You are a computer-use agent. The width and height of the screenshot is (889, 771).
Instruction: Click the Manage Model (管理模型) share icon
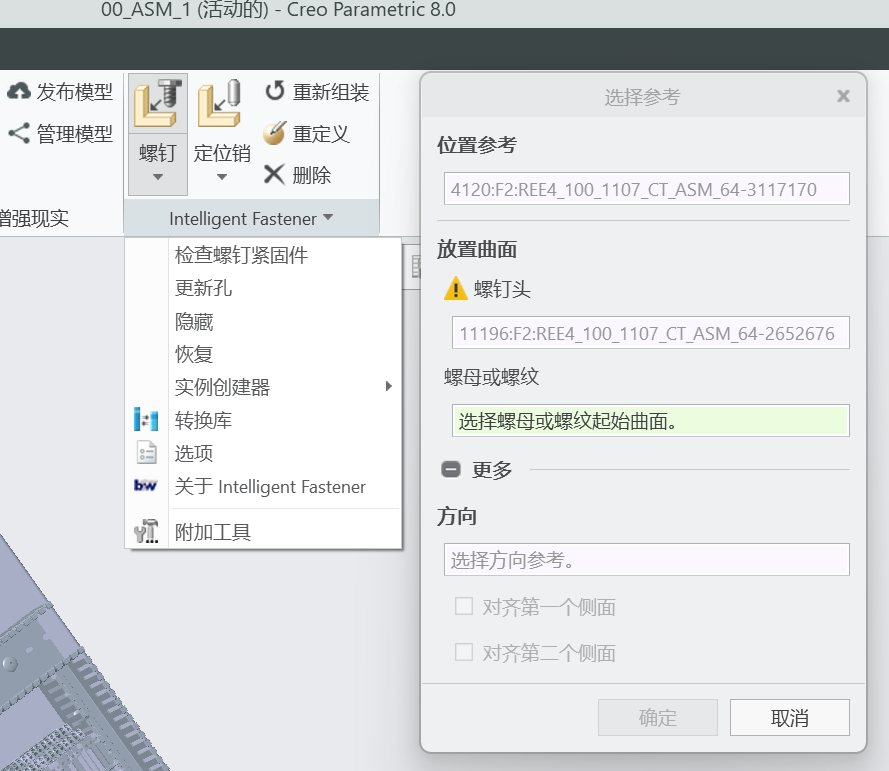19,134
